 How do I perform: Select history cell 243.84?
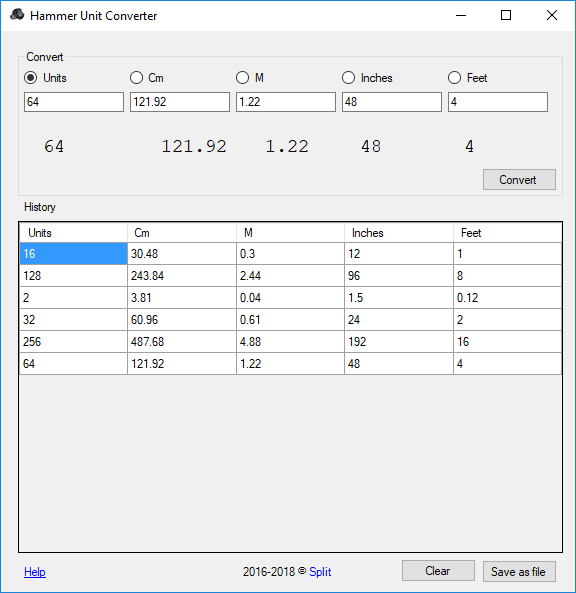(182, 276)
